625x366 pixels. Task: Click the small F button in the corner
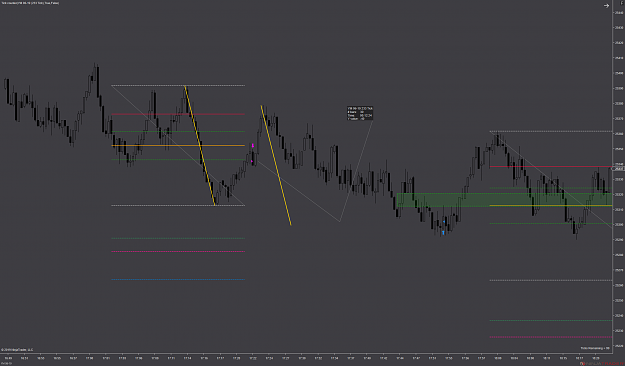[x=622, y=3]
